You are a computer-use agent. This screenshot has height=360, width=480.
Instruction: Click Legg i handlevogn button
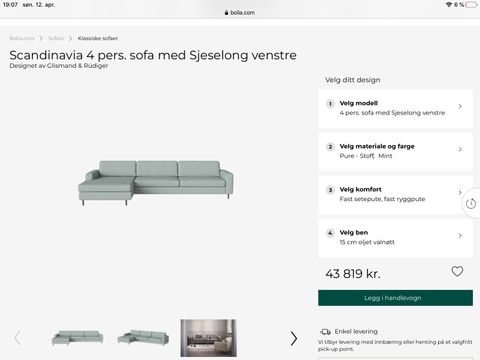395,298
